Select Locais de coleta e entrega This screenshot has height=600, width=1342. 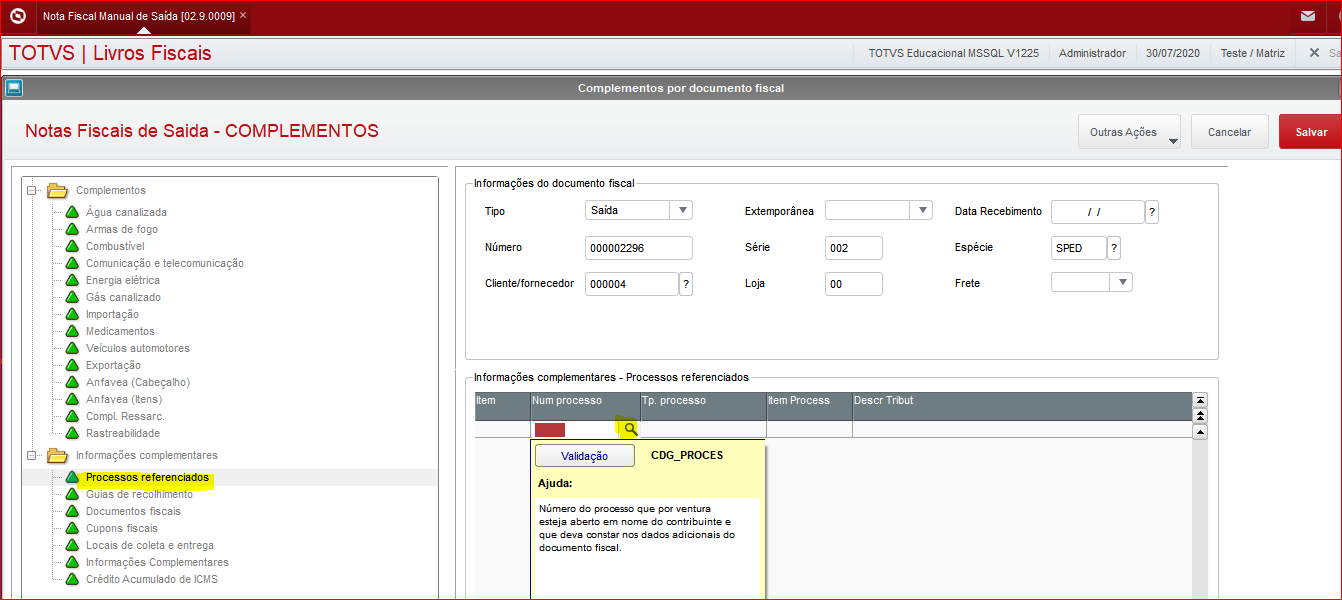pyautogui.click(x=150, y=545)
